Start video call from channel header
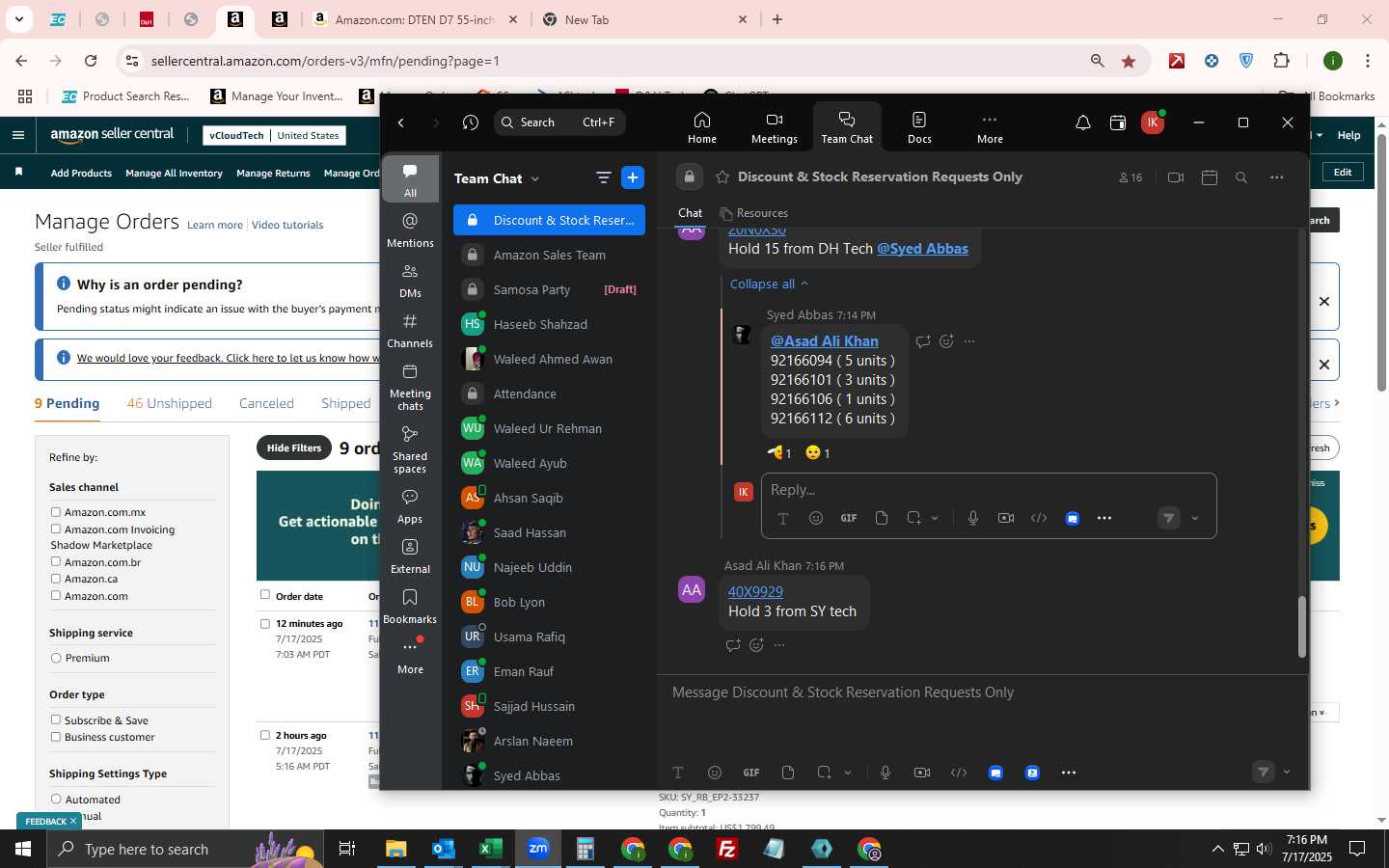 pyautogui.click(x=1175, y=177)
